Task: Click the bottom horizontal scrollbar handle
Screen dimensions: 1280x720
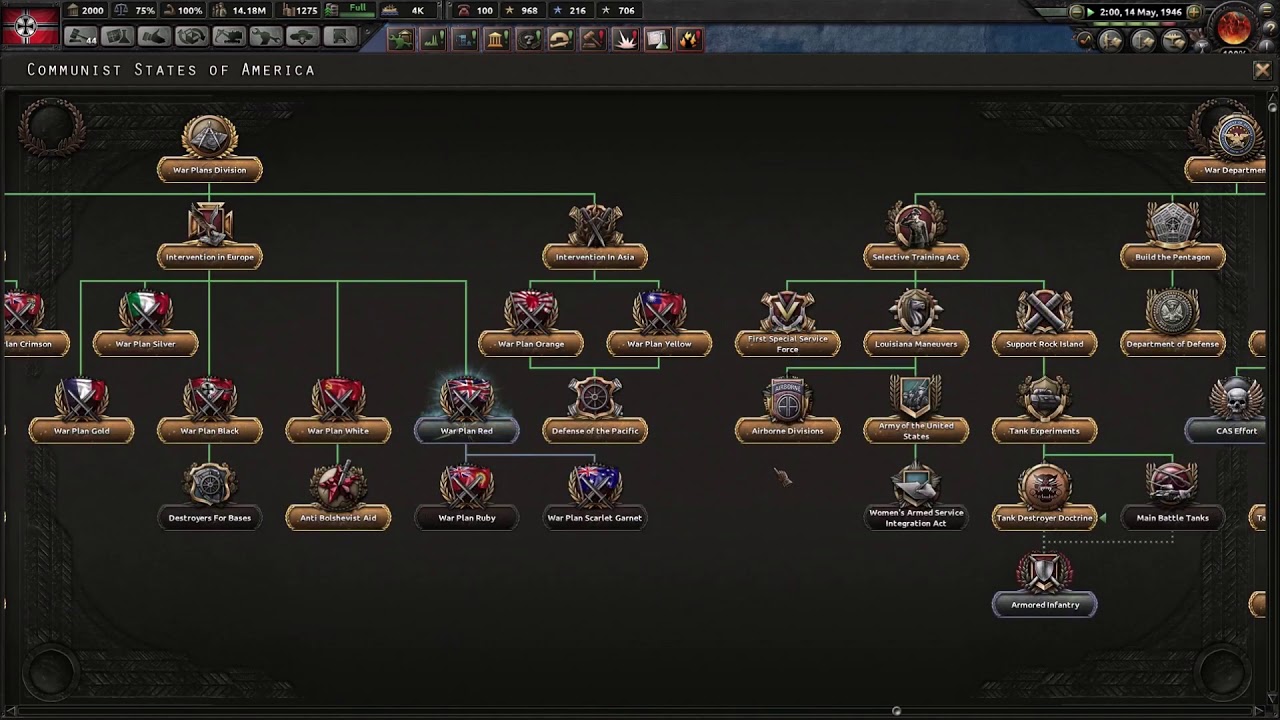Action: (896, 711)
